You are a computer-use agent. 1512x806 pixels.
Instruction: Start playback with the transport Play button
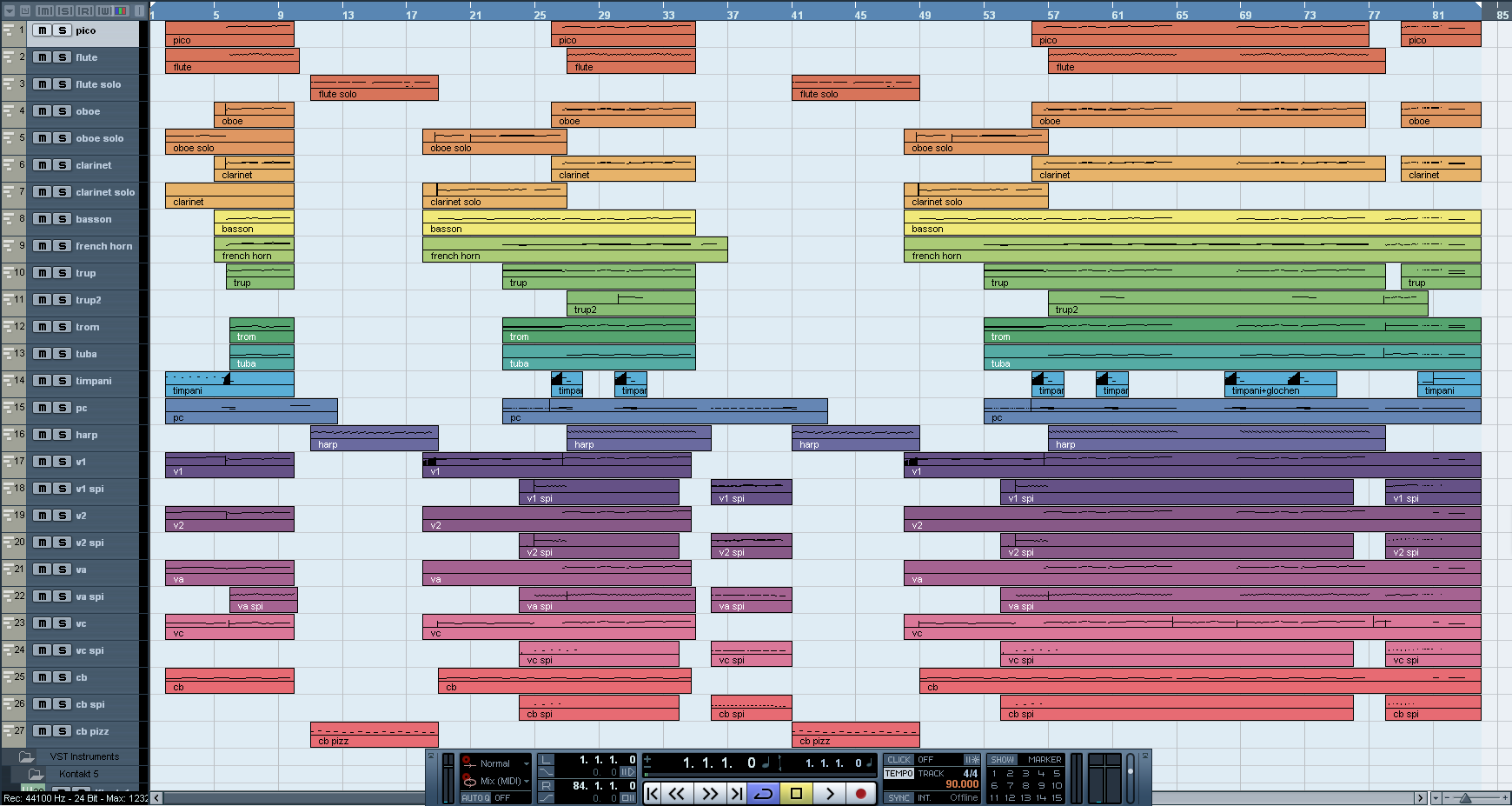829,793
